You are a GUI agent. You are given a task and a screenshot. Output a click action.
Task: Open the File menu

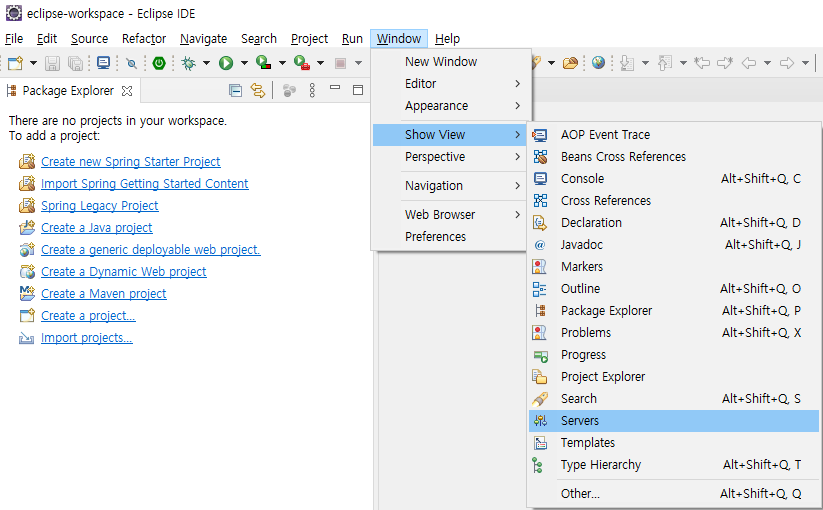[x=14, y=39]
